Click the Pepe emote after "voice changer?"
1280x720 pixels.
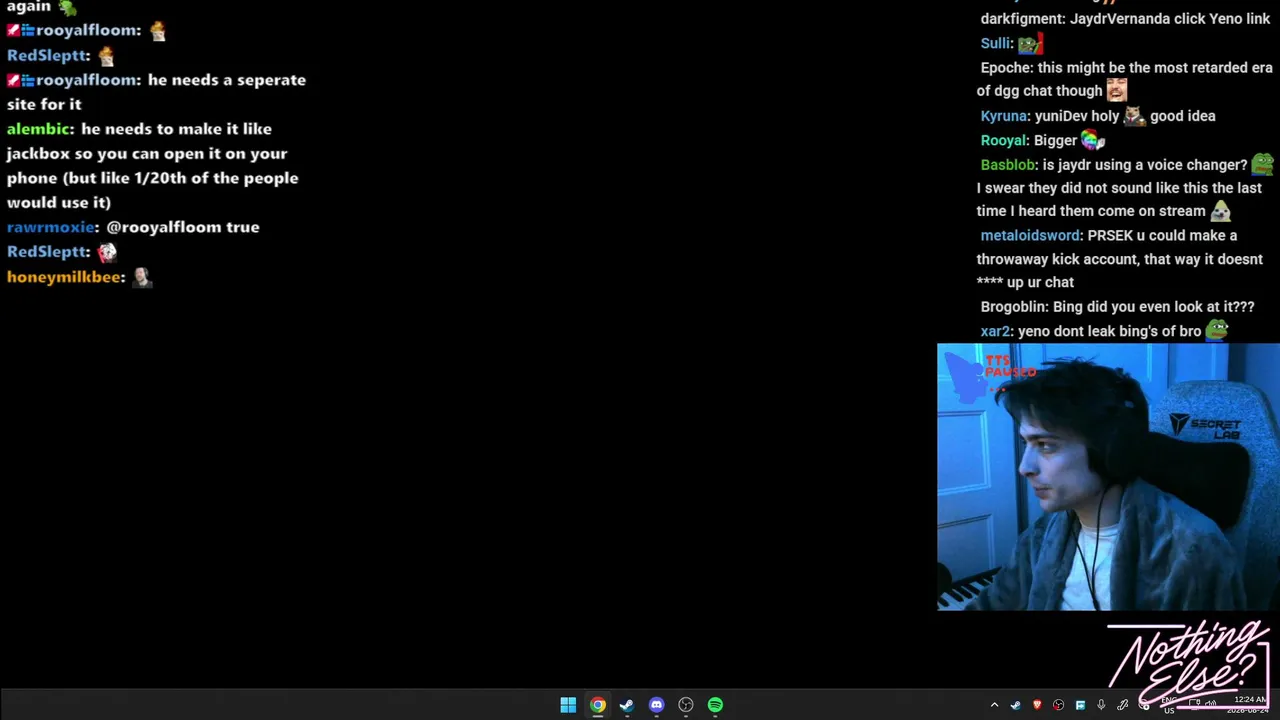click(1263, 163)
